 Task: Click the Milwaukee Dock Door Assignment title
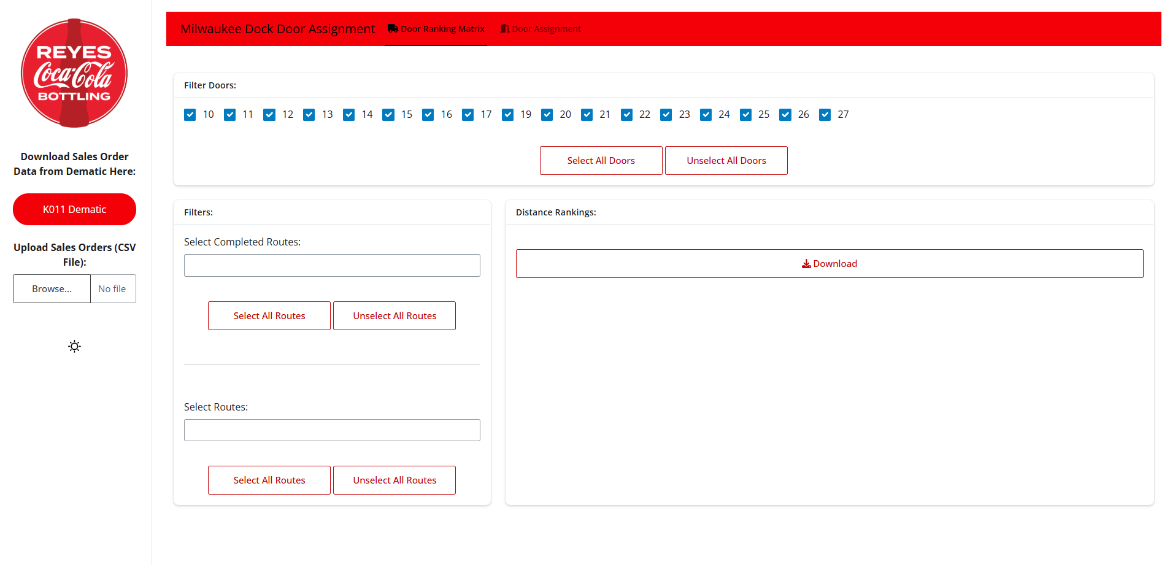tap(277, 29)
